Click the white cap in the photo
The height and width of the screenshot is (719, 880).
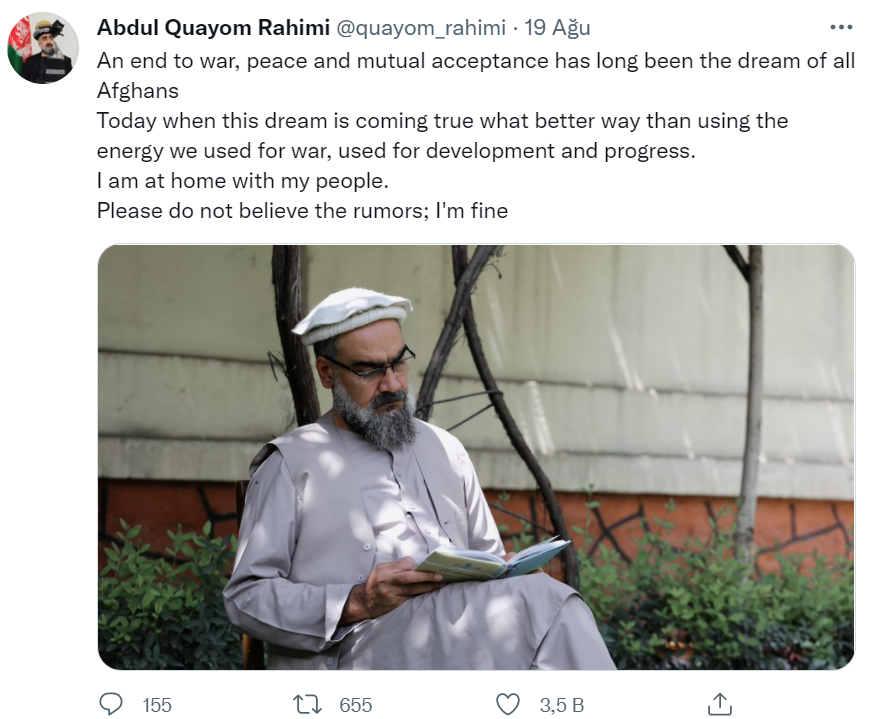(x=352, y=314)
